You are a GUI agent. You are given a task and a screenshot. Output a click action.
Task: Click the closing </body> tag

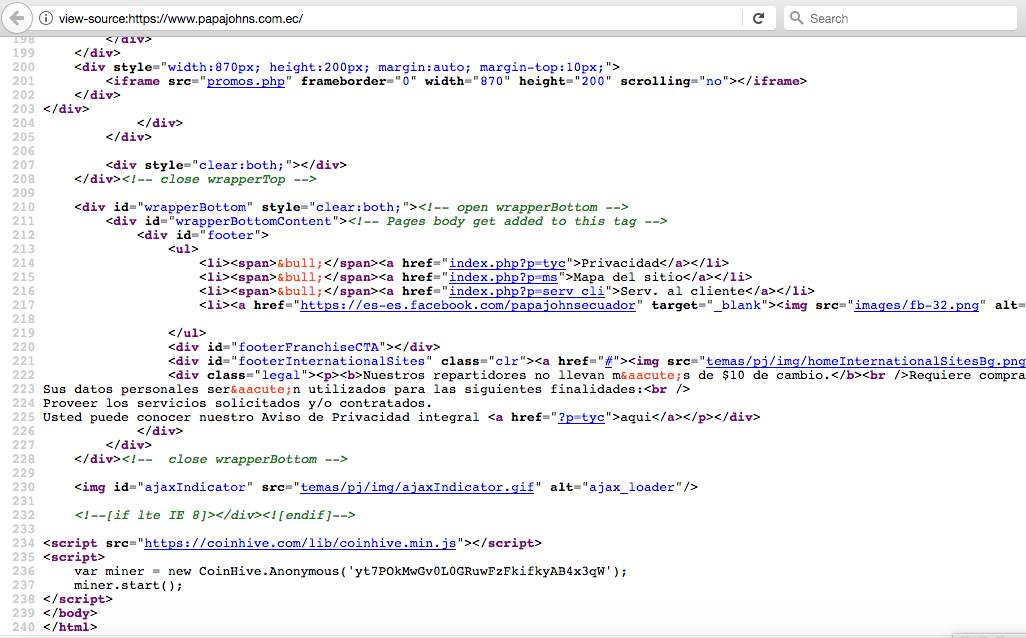point(70,613)
